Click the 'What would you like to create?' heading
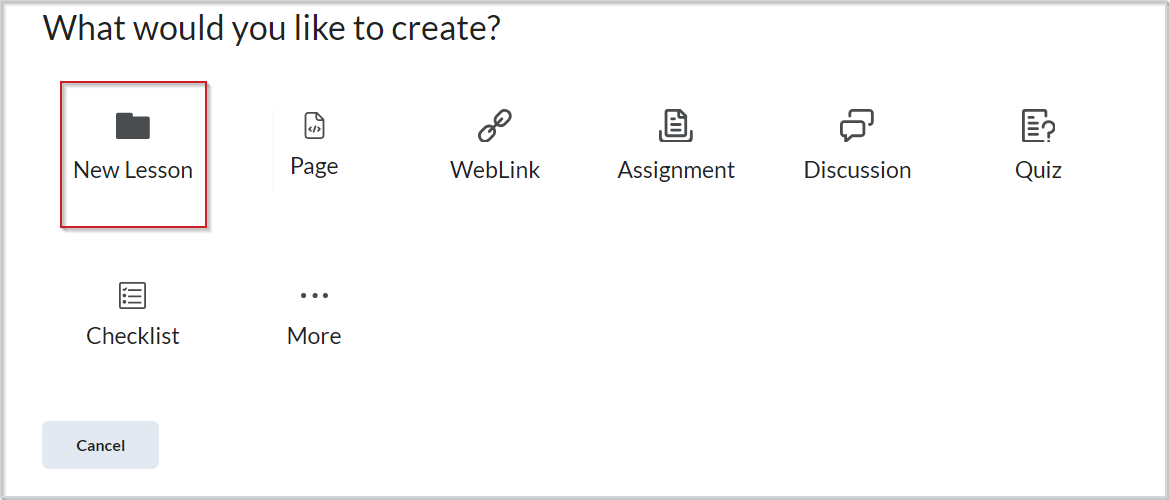This screenshot has height=500, width=1170. [271, 29]
